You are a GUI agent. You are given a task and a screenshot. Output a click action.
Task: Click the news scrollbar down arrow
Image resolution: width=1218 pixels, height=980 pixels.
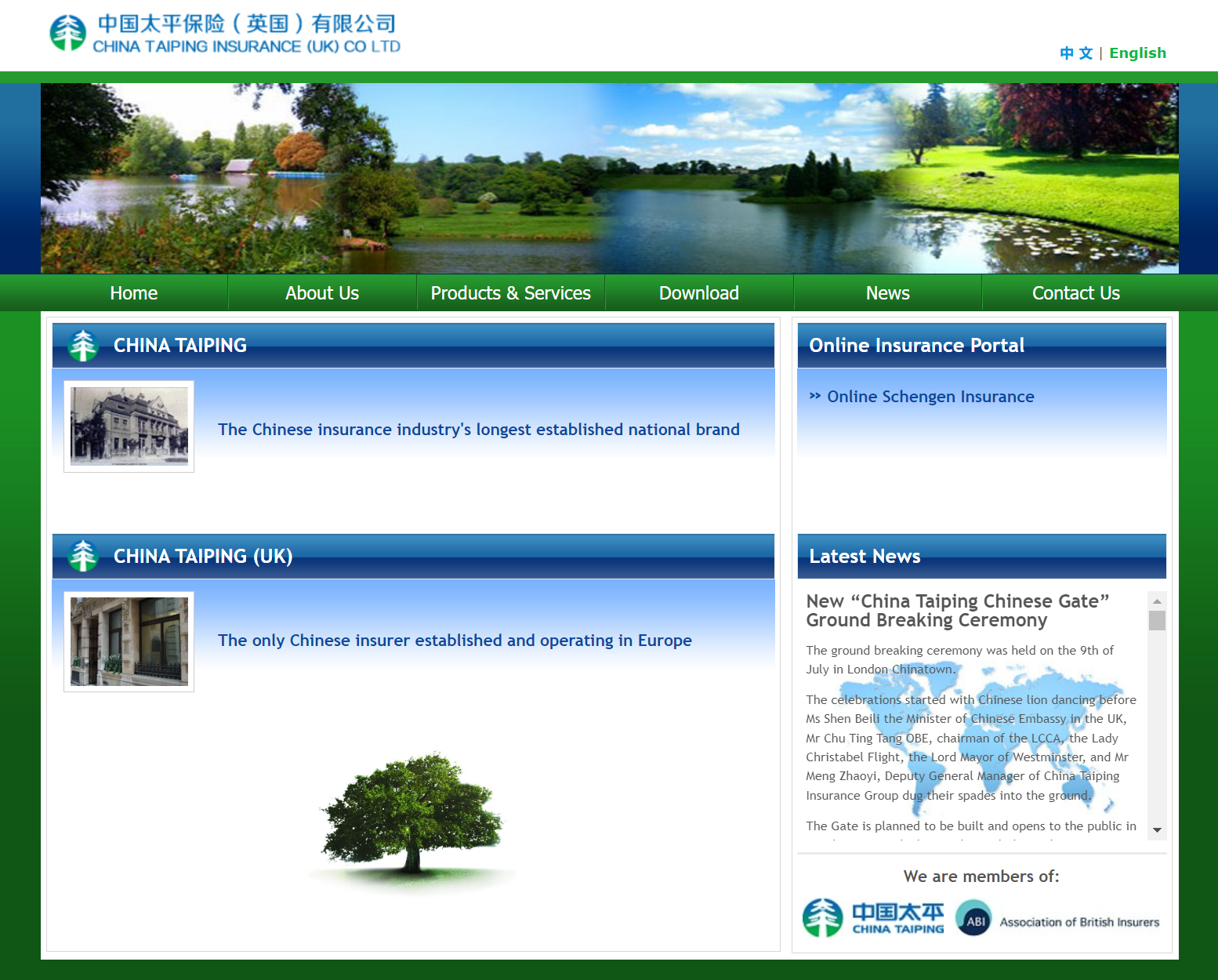(1157, 830)
